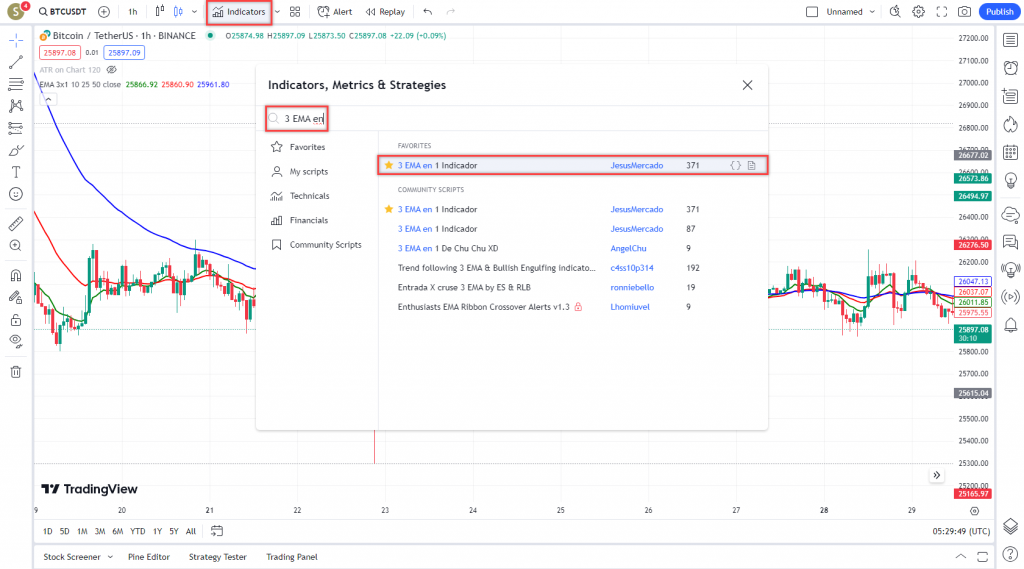
Task: Publish the chart idea
Action: coord(999,12)
